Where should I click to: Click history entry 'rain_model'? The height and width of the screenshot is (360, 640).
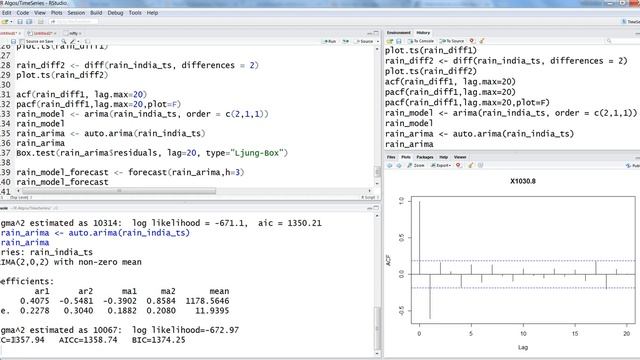409,123
